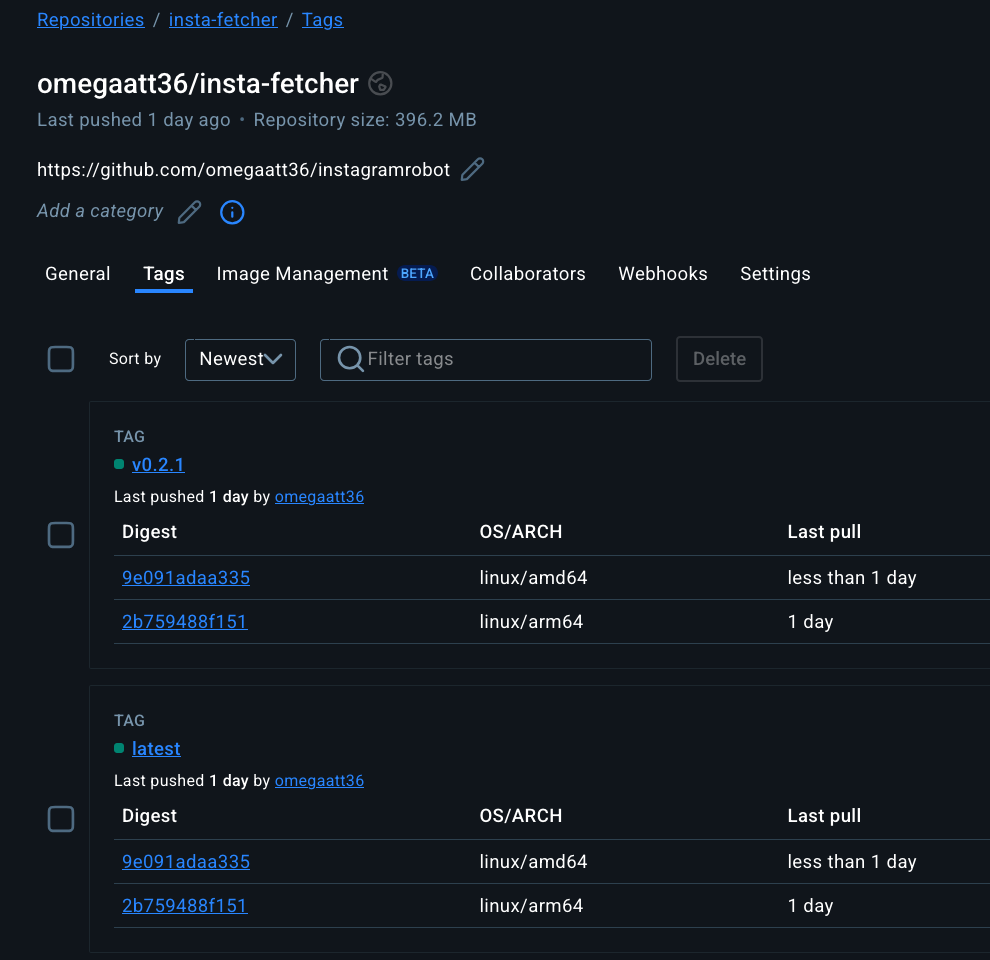Viewport: 990px width, 960px height.
Task: Click Add a category text
Action: (100, 211)
